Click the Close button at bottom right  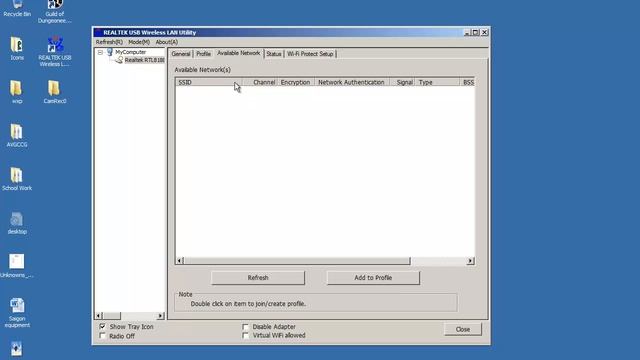tap(463, 329)
